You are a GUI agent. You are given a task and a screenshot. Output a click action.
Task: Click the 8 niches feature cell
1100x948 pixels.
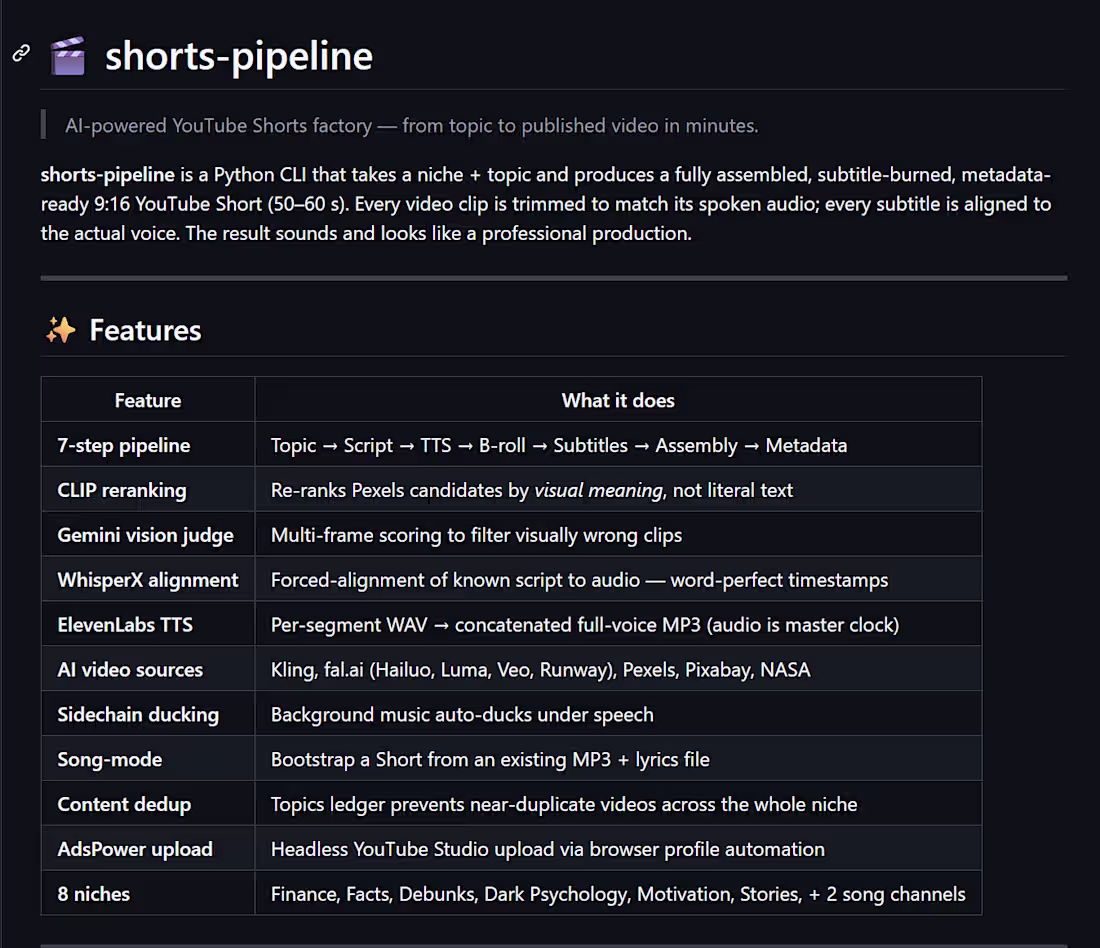(148, 894)
